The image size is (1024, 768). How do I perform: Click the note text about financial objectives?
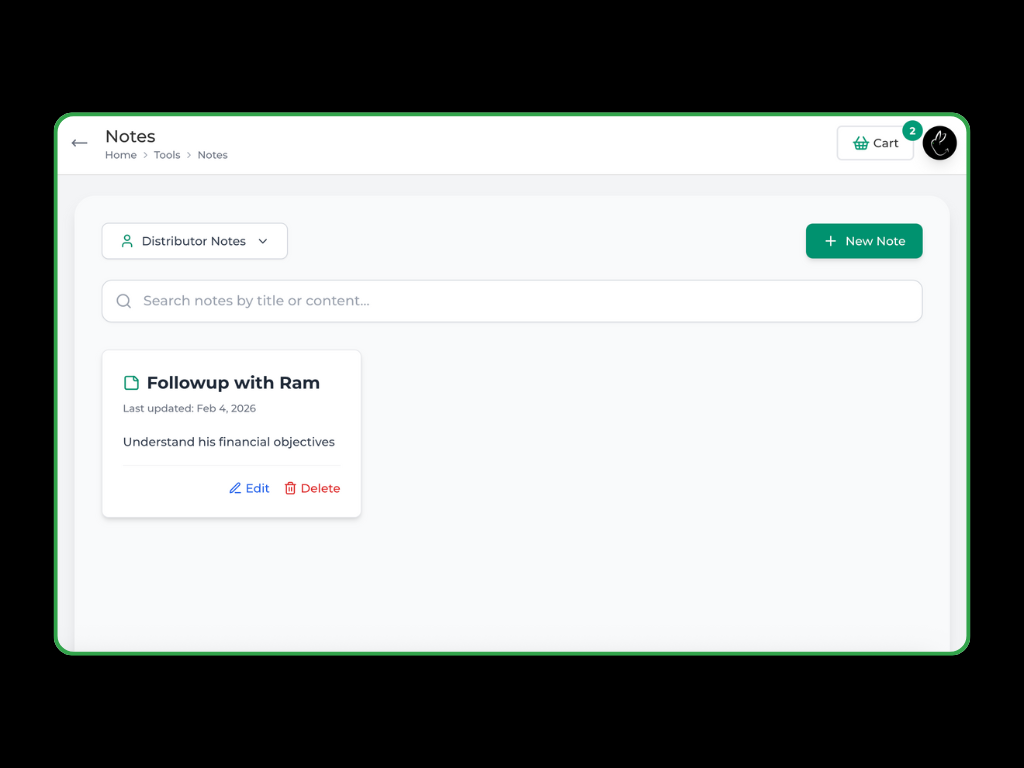[x=229, y=442]
